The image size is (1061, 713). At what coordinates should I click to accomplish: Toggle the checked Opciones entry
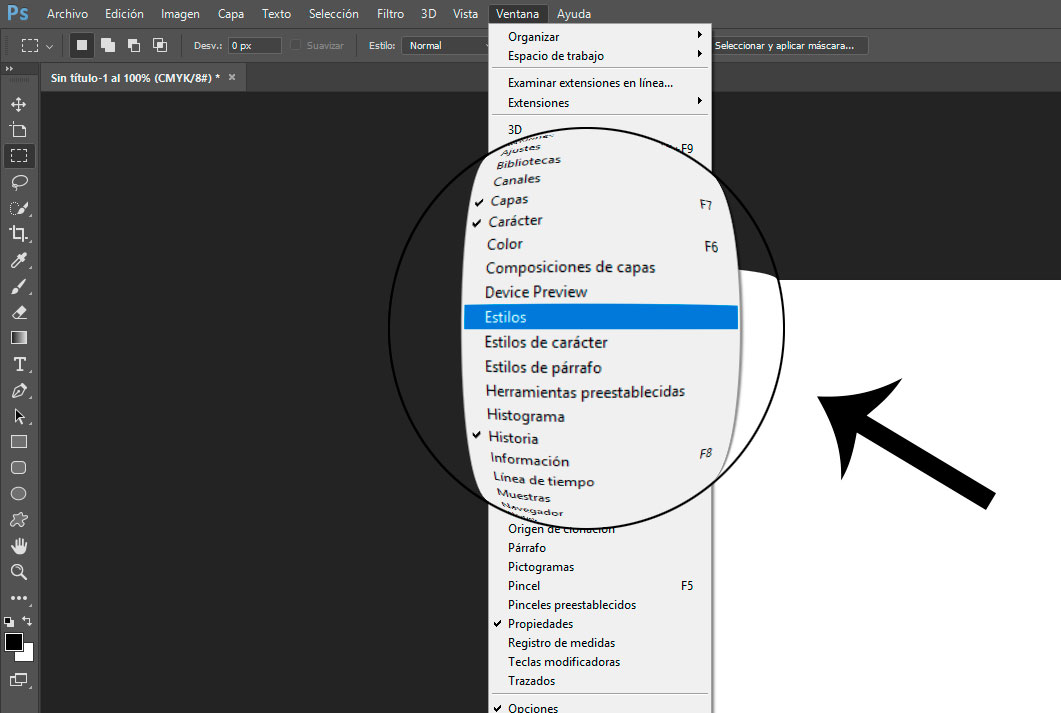(600, 706)
